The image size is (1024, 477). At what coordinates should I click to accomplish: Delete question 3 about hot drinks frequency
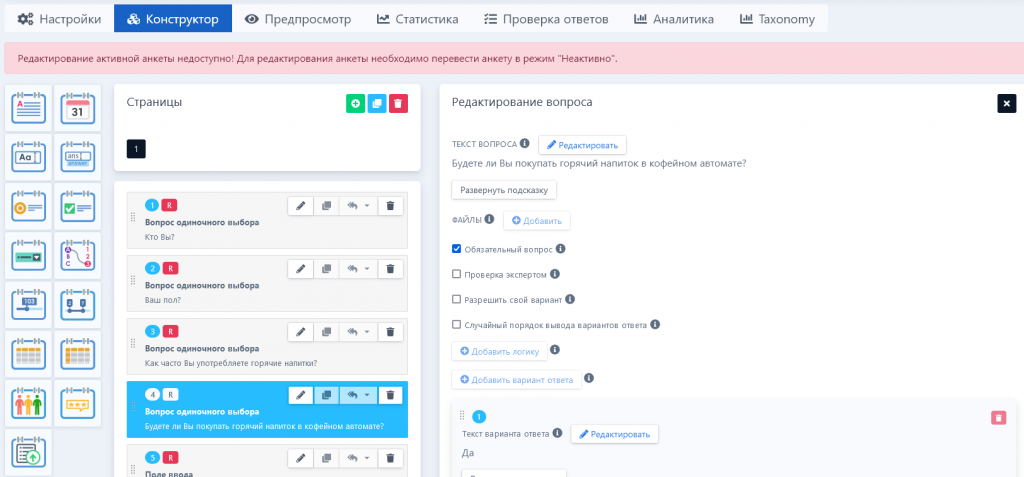[x=391, y=332]
